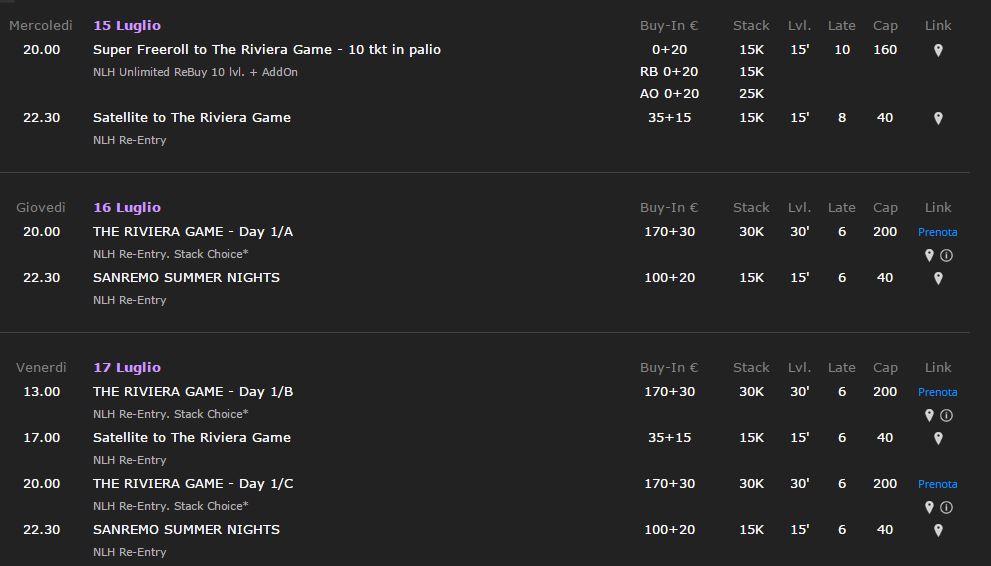The height and width of the screenshot is (566, 991).
Task: Open THE RIVIERA GAME - Day 1/C title
Action: (x=193, y=484)
